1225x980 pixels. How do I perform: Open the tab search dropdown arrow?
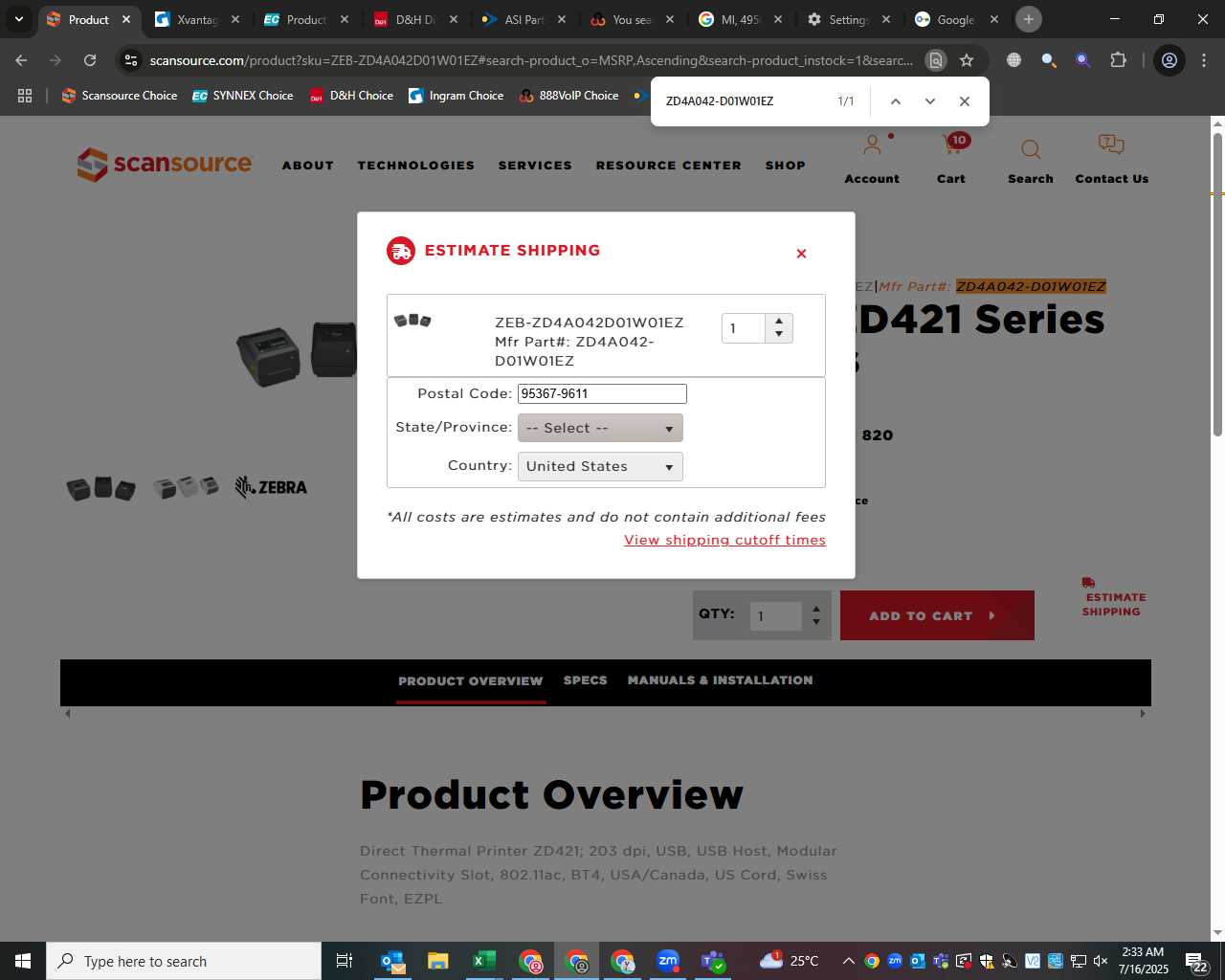[x=18, y=19]
